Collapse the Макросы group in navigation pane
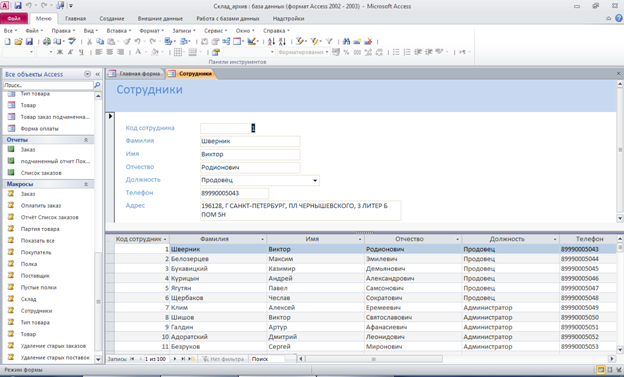Screen dimensions: 624x377 pyautogui.click(x=86, y=184)
